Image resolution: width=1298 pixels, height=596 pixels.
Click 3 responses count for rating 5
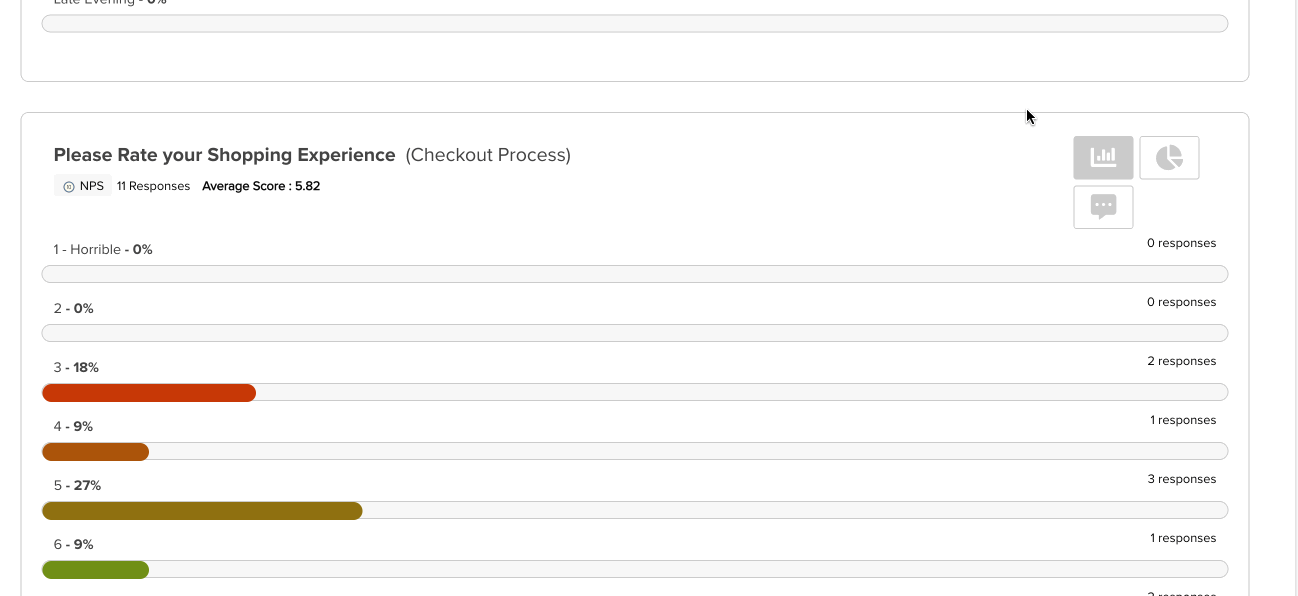click(x=1181, y=479)
